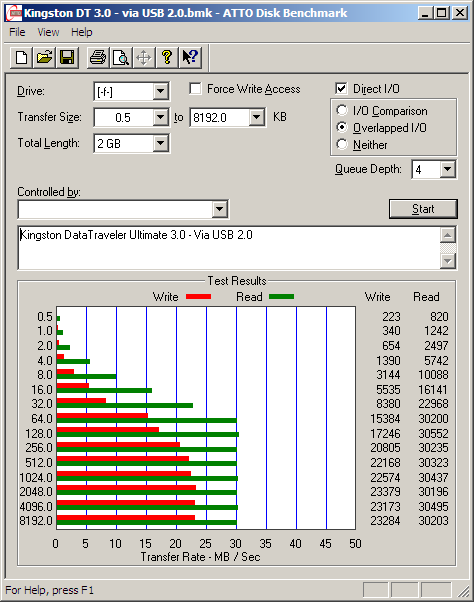Click the write value 15384 for 64.0
This screenshot has width=474, height=602.
pyautogui.click(x=385, y=419)
